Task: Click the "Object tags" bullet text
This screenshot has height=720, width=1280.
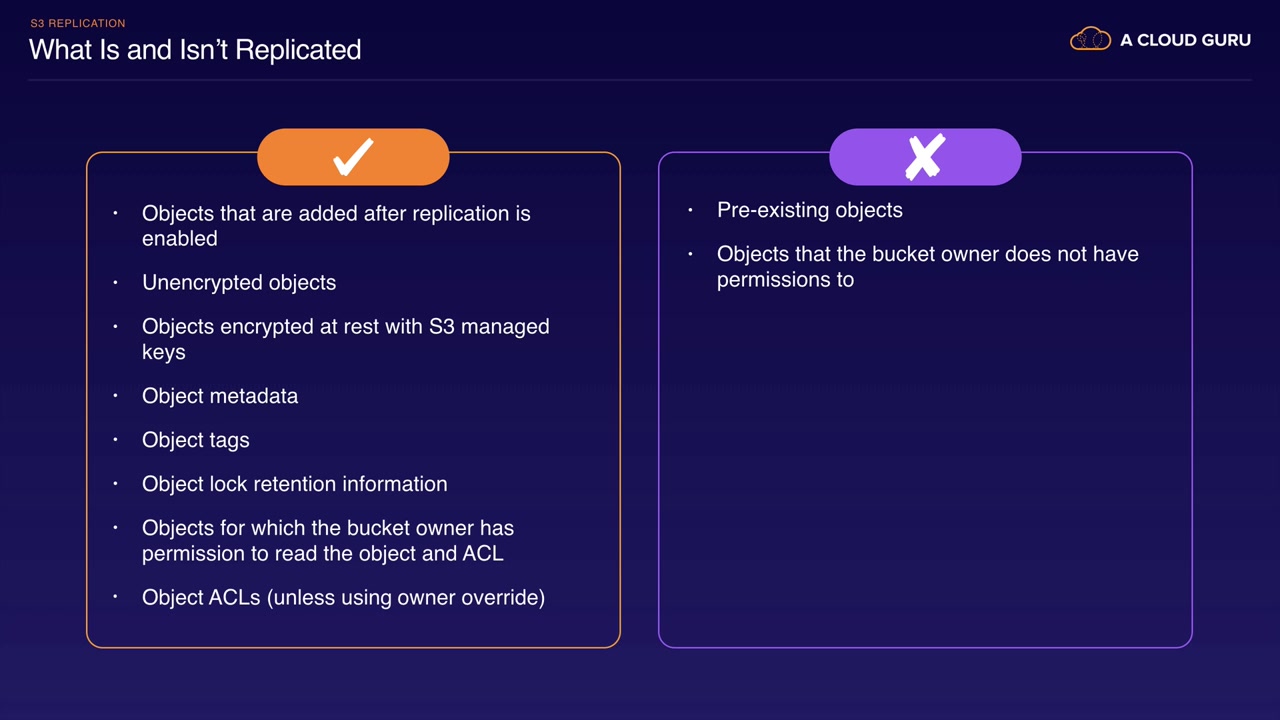Action: (196, 440)
